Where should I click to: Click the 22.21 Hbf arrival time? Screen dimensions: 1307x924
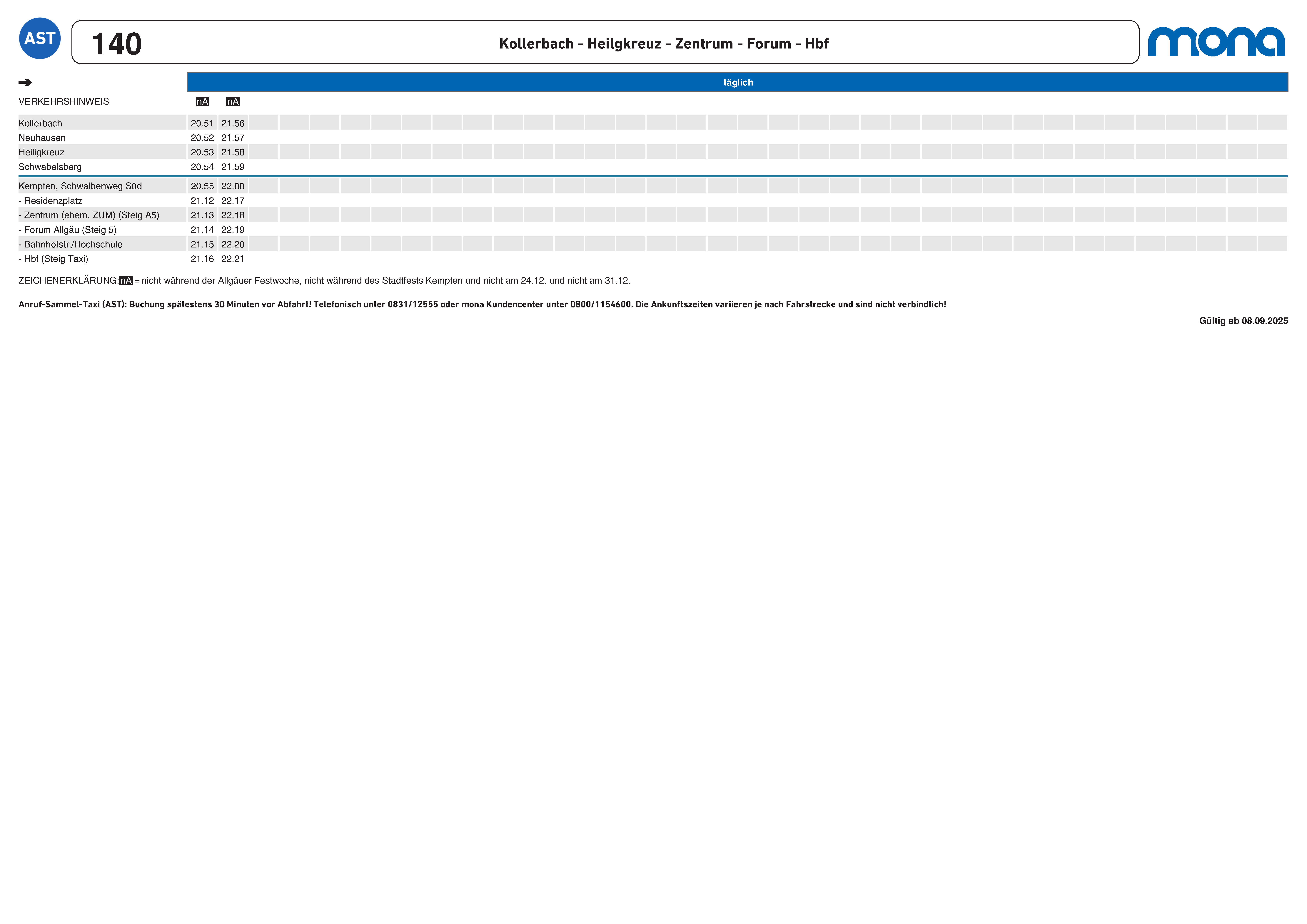(x=233, y=259)
